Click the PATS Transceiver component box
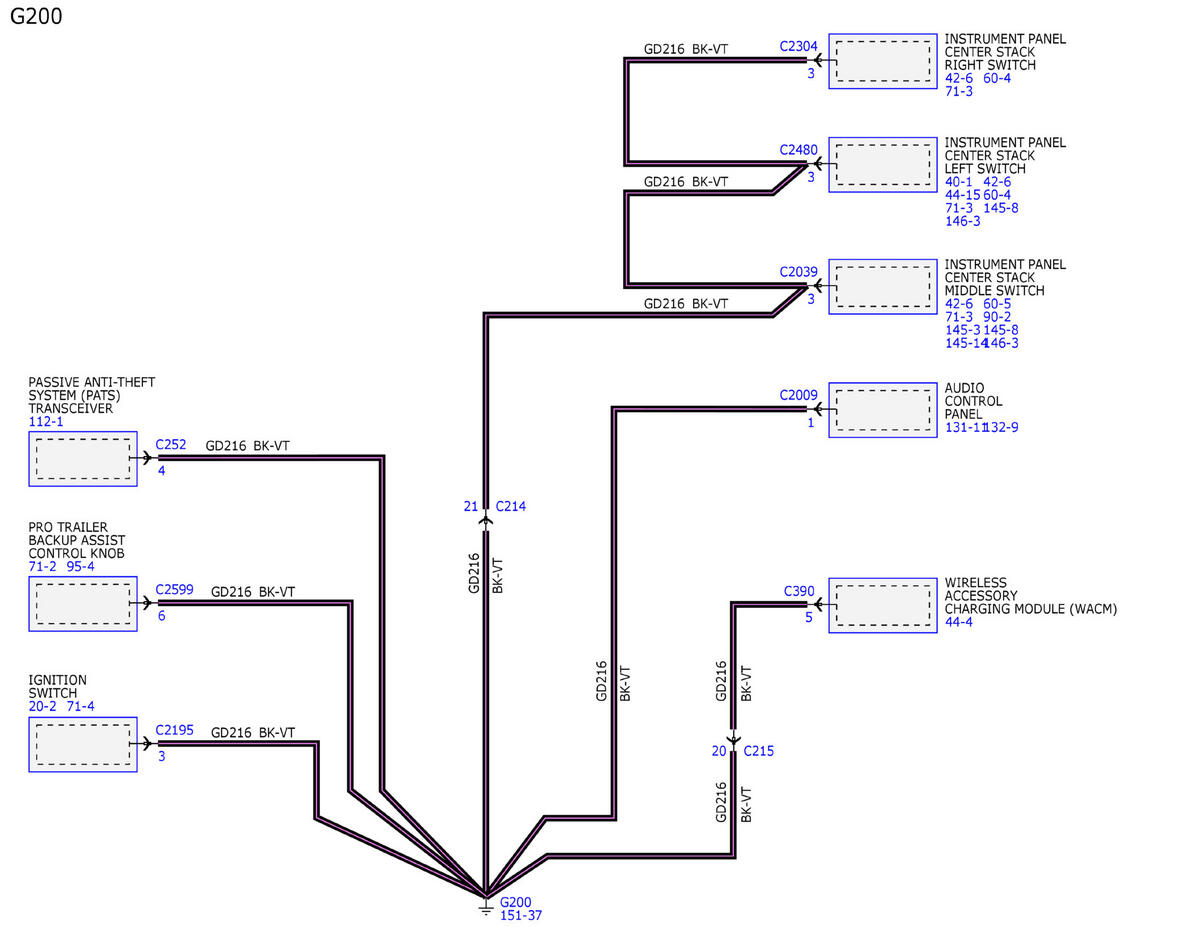The width and height of the screenshot is (1200, 927). click(83, 459)
